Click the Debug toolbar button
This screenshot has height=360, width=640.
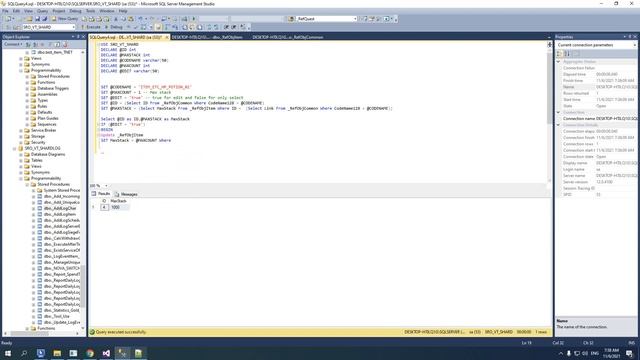114,27
